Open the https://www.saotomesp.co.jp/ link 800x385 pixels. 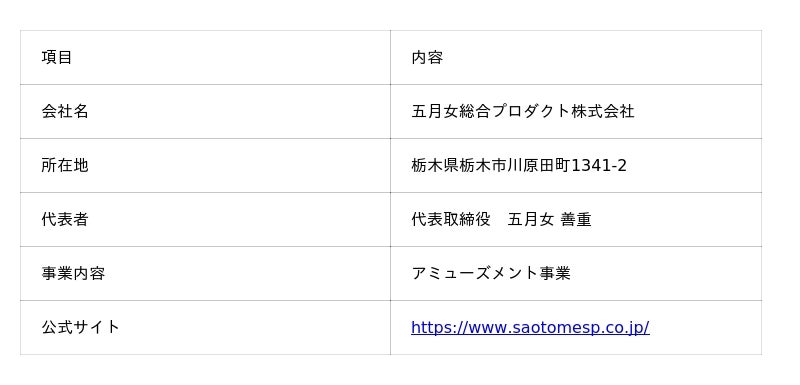pyautogui.click(x=530, y=327)
